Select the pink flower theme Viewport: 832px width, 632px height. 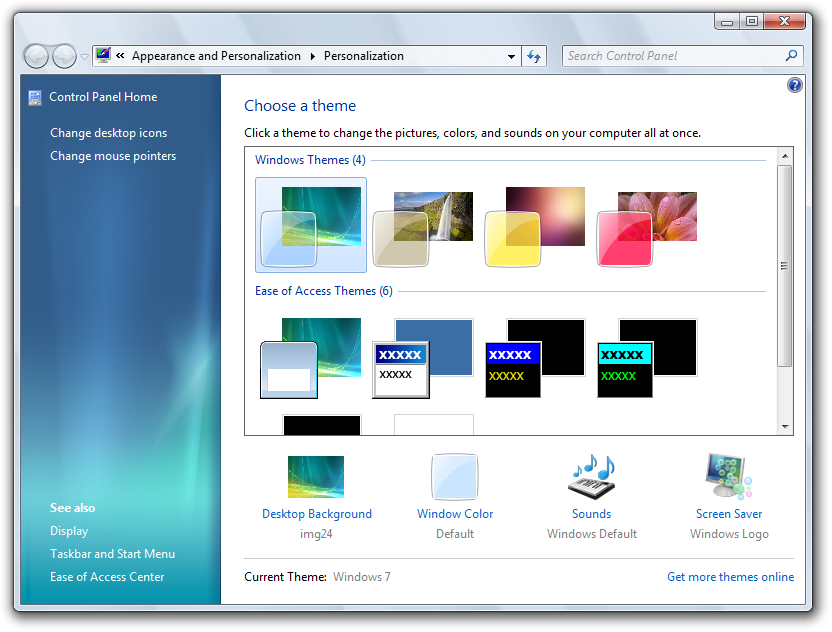click(x=647, y=226)
